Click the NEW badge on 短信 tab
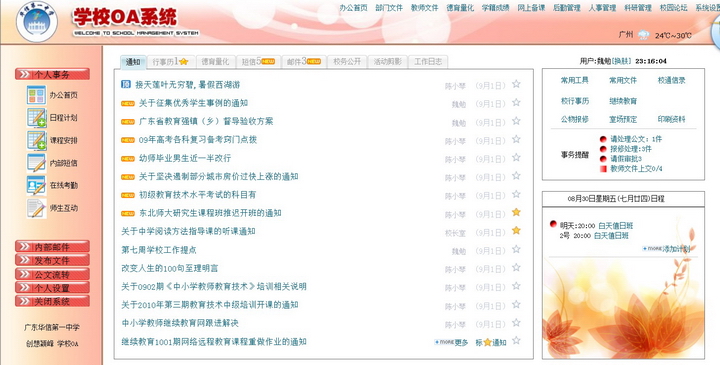720x365 pixels. click(268, 62)
